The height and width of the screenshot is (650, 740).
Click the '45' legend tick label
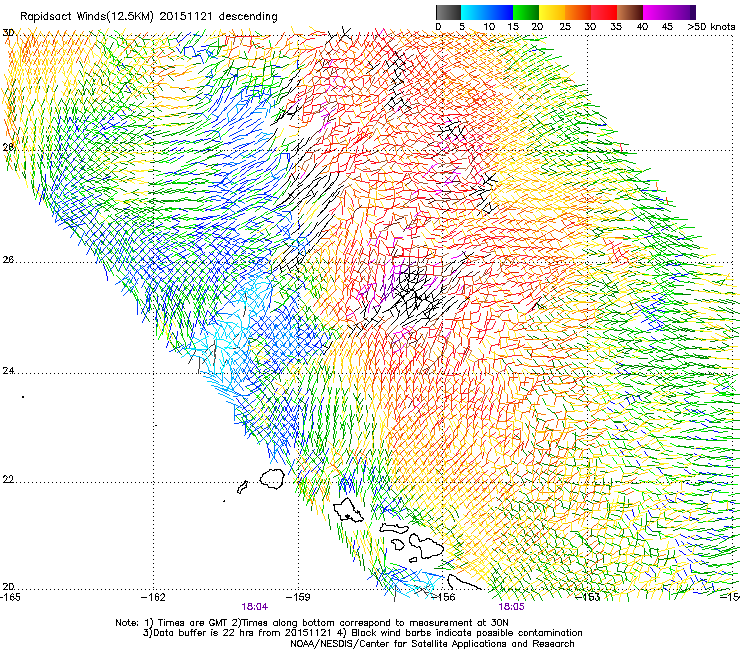pyautogui.click(x=667, y=27)
